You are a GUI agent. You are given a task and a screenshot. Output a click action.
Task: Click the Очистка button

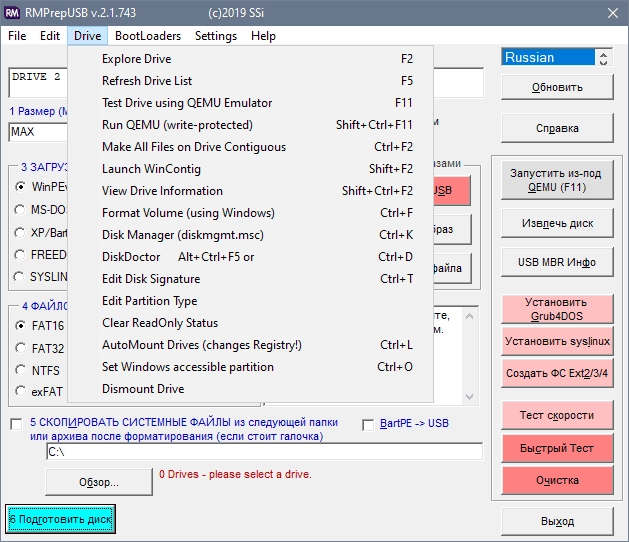click(x=557, y=480)
